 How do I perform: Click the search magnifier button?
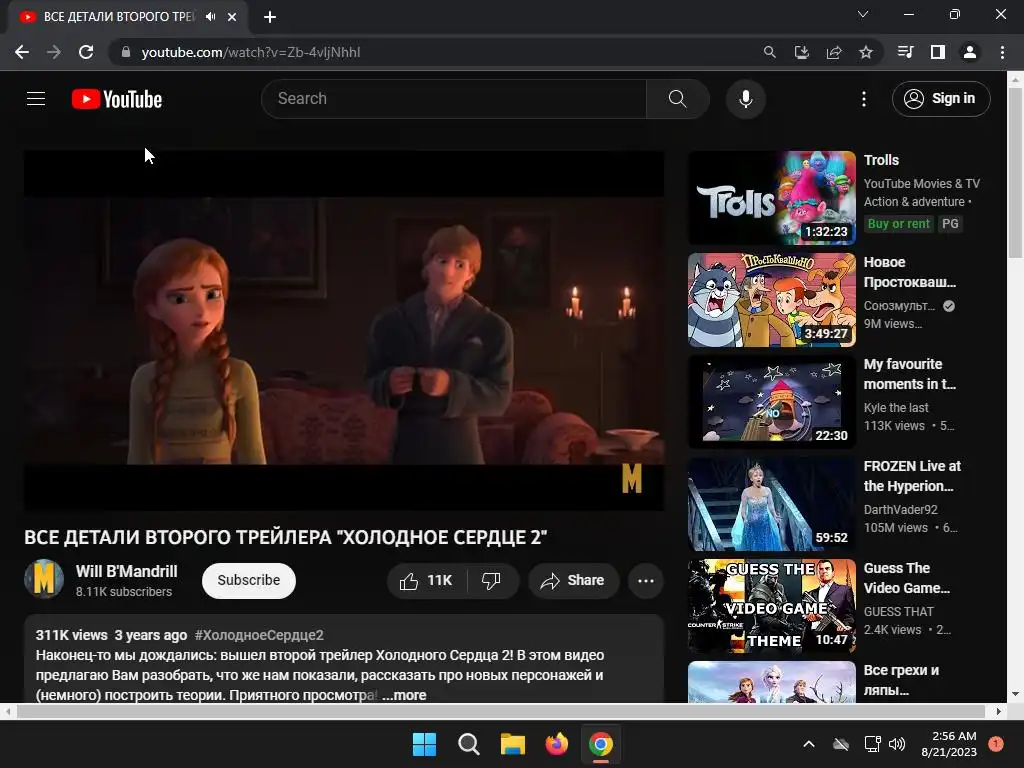click(x=677, y=99)
